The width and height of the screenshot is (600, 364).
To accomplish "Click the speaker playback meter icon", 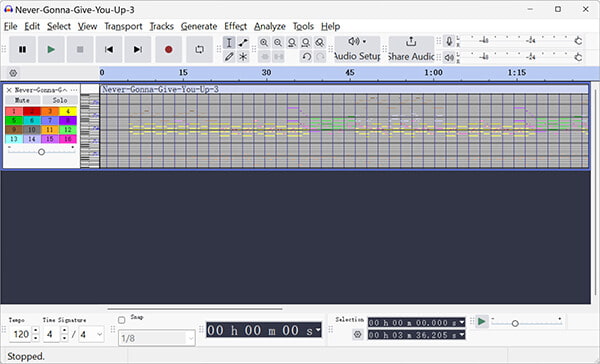I will tap(450, 57).
